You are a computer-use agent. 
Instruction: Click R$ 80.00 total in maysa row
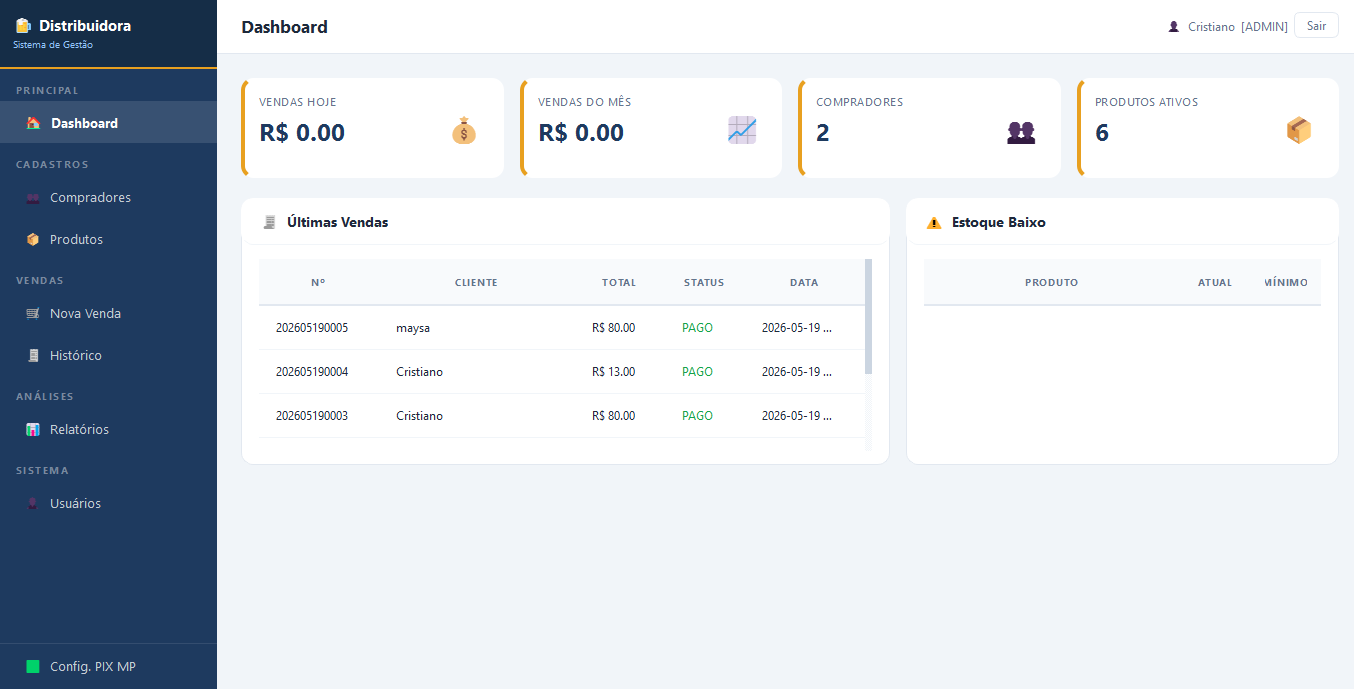[x=613, y=328]
